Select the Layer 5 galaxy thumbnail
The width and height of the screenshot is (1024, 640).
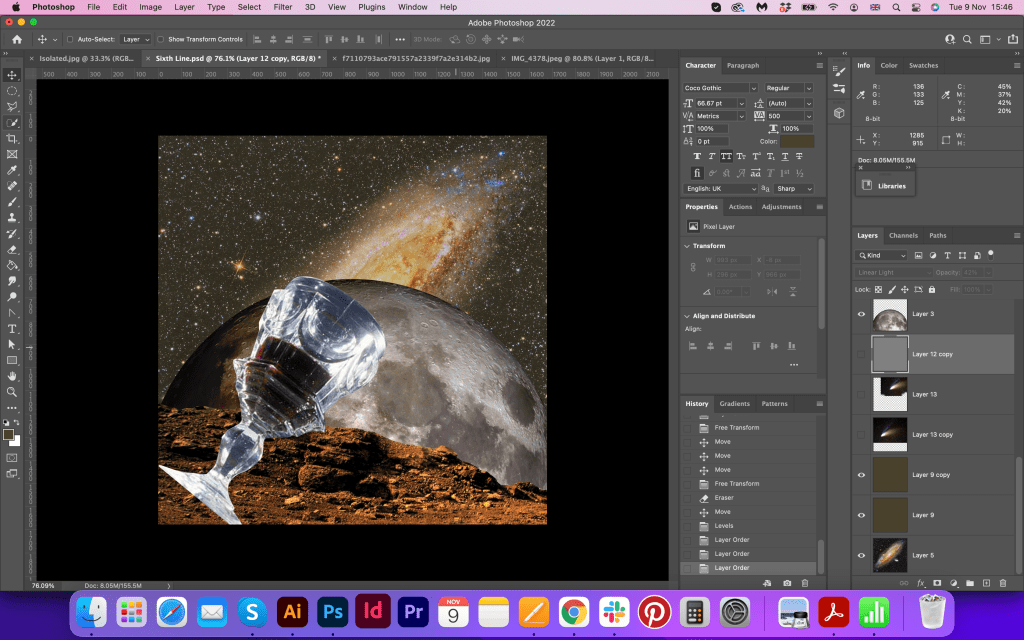tap(890, 556)
